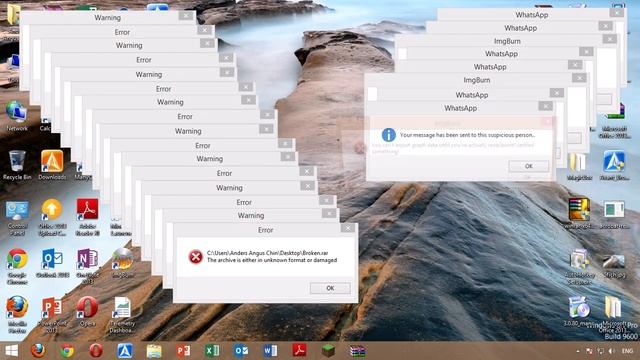The height and width of the screenshot is (360, 640).
Task: Click the ENG language indicator in tray
Action: 627,351
